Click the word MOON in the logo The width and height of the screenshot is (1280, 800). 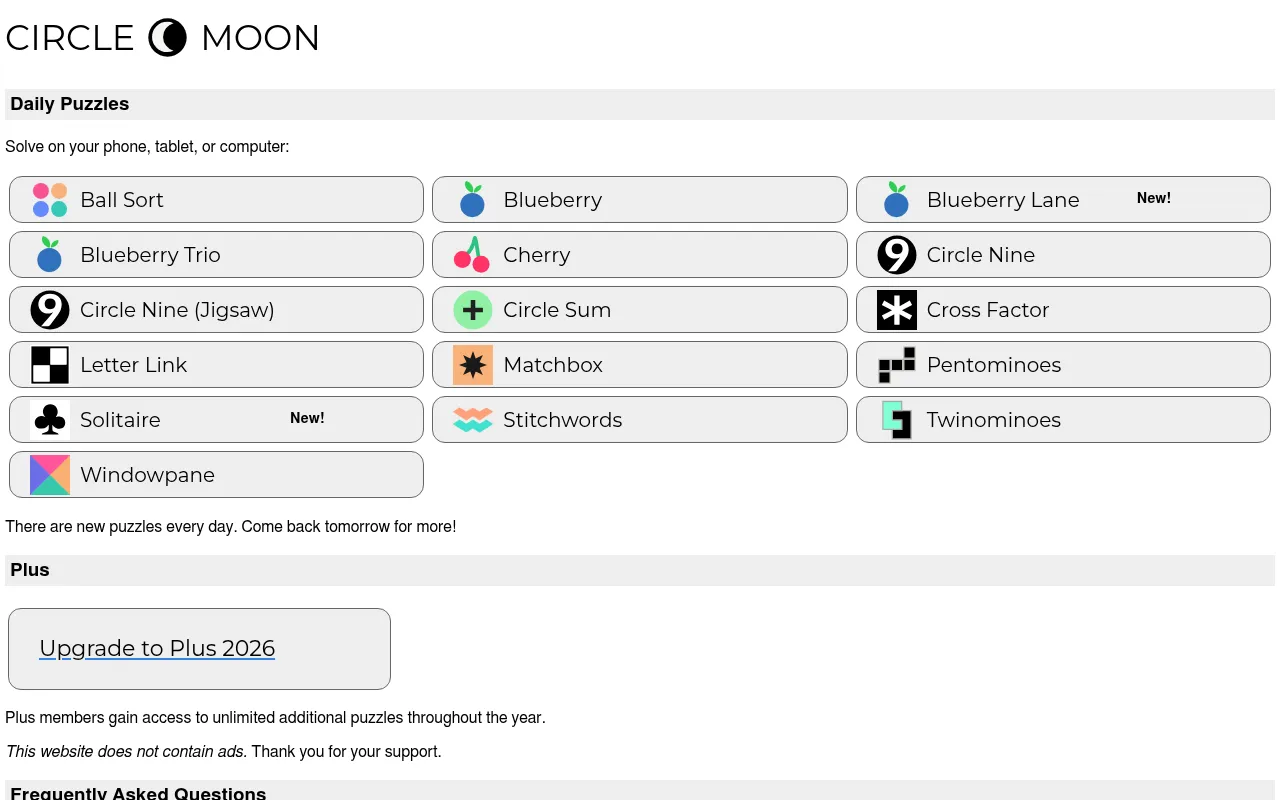(260, 38)
